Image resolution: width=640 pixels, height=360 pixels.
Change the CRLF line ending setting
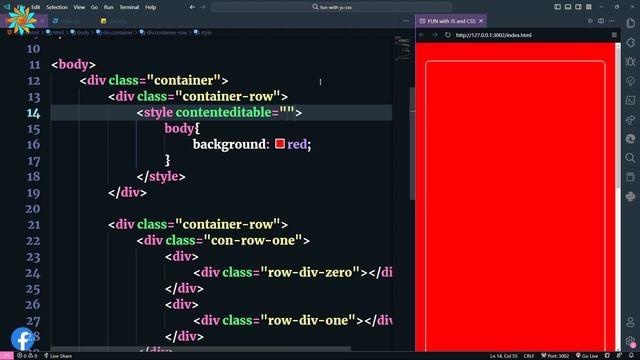click(529, 356)
